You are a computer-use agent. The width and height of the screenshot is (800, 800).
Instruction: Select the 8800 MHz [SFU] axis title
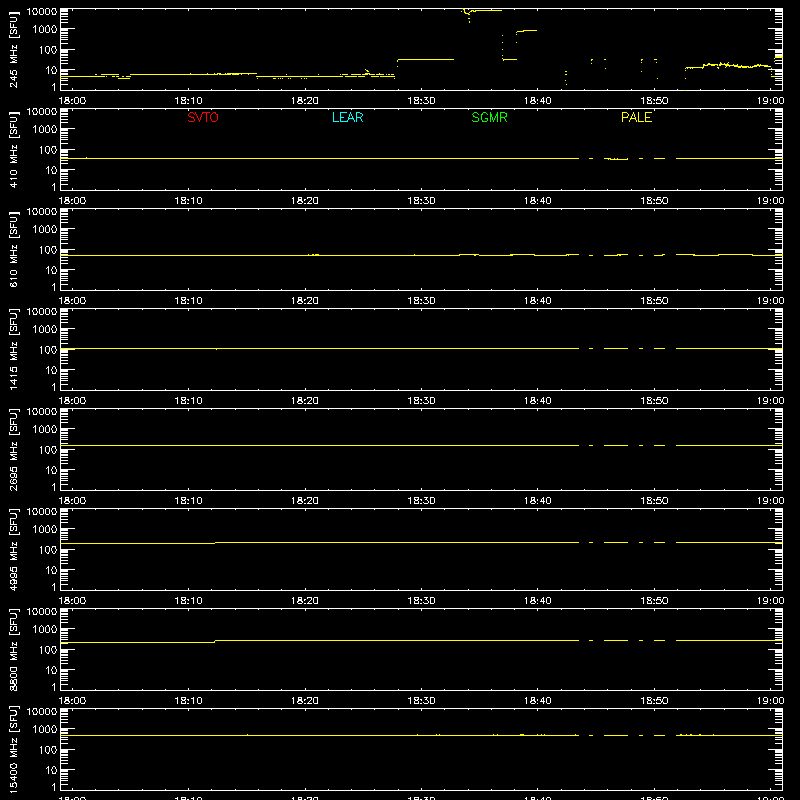14,649
